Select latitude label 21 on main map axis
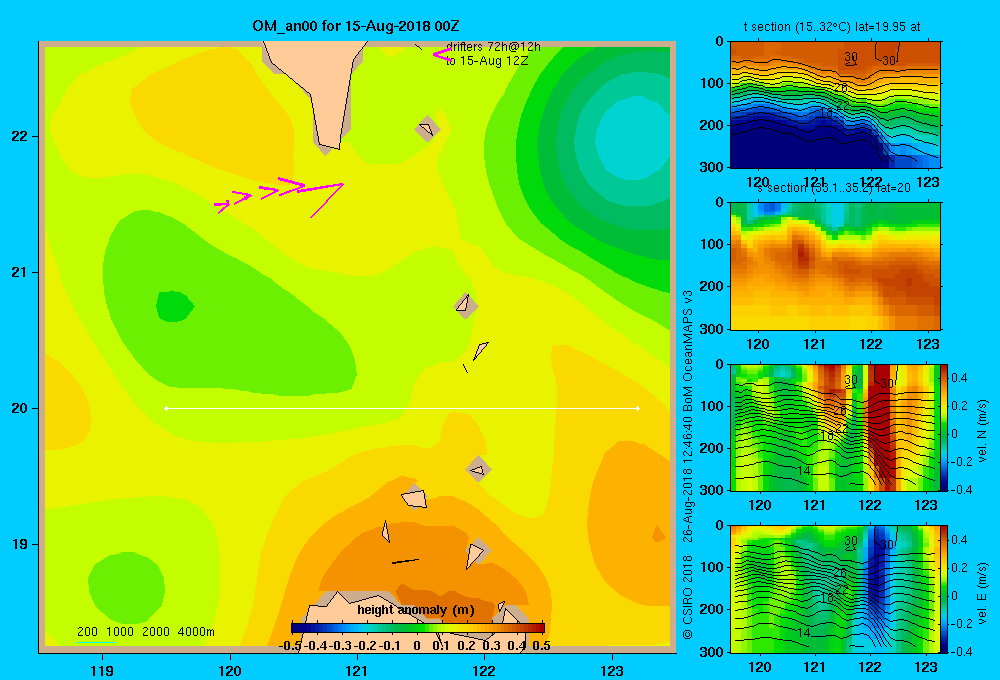 click(x=20, y=272)
